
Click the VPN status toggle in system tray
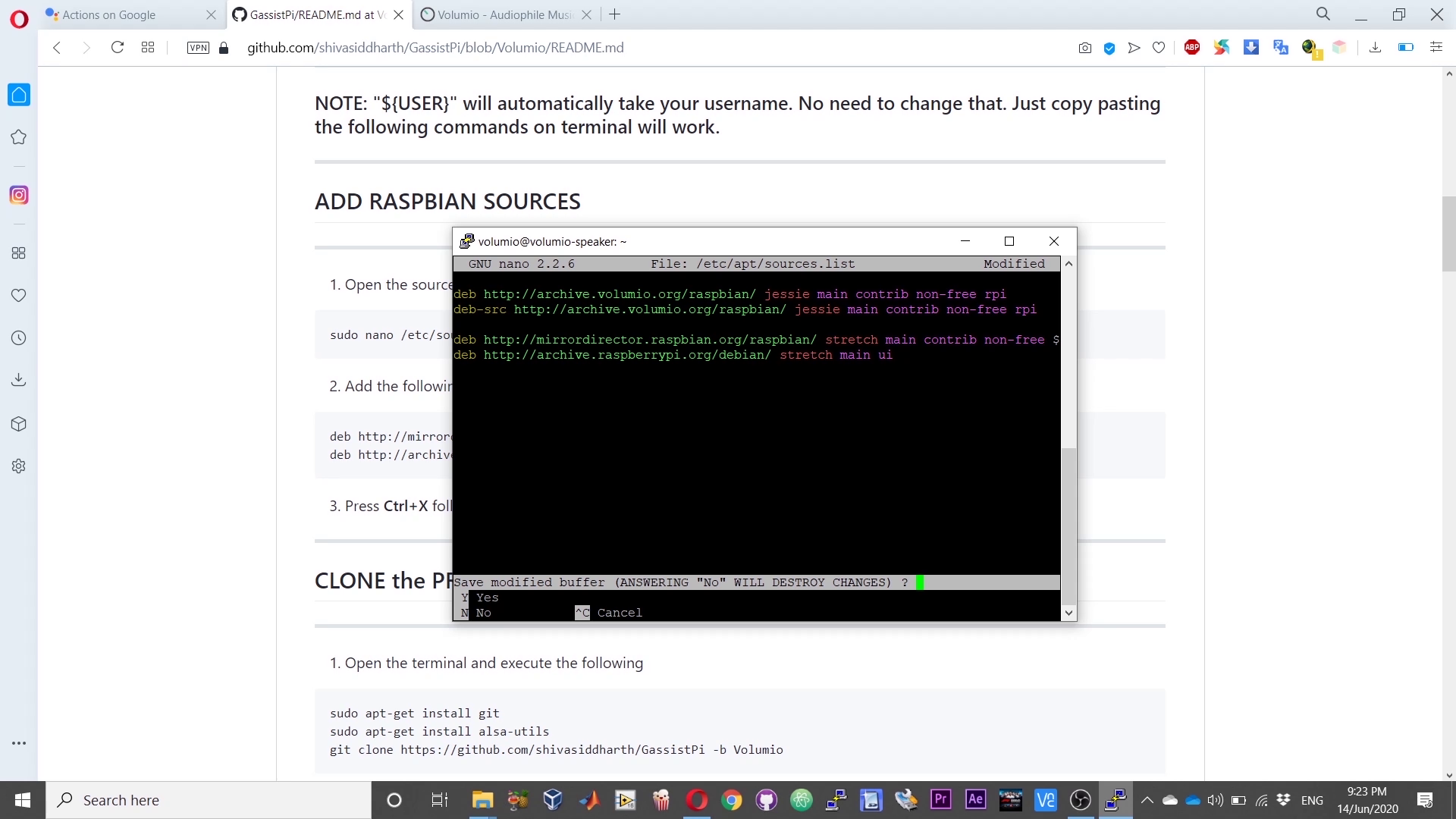[x=198, y=47]
